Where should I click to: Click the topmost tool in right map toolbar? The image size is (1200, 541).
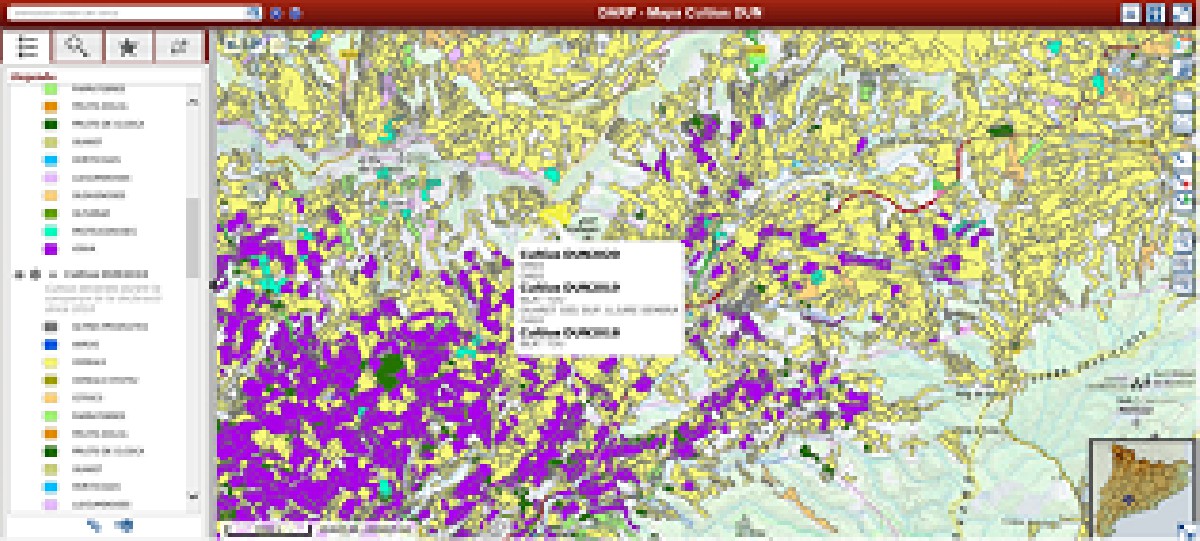click(x=1182, y=46)
